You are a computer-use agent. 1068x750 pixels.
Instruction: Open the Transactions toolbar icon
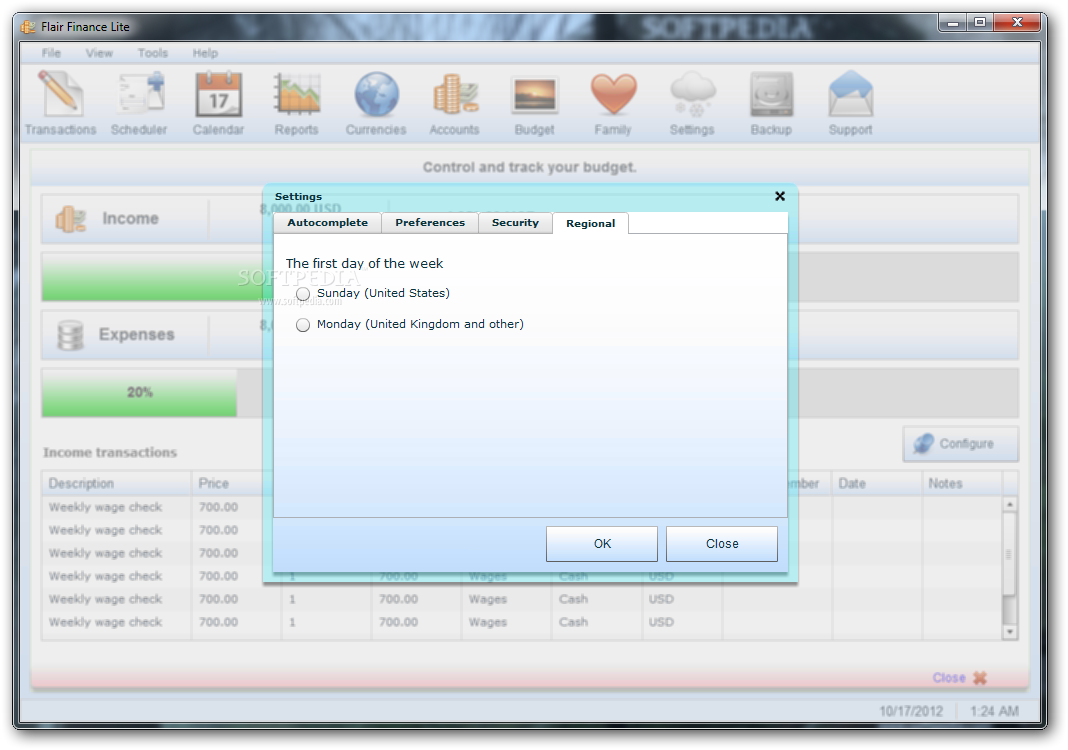[x=61, y=104]
